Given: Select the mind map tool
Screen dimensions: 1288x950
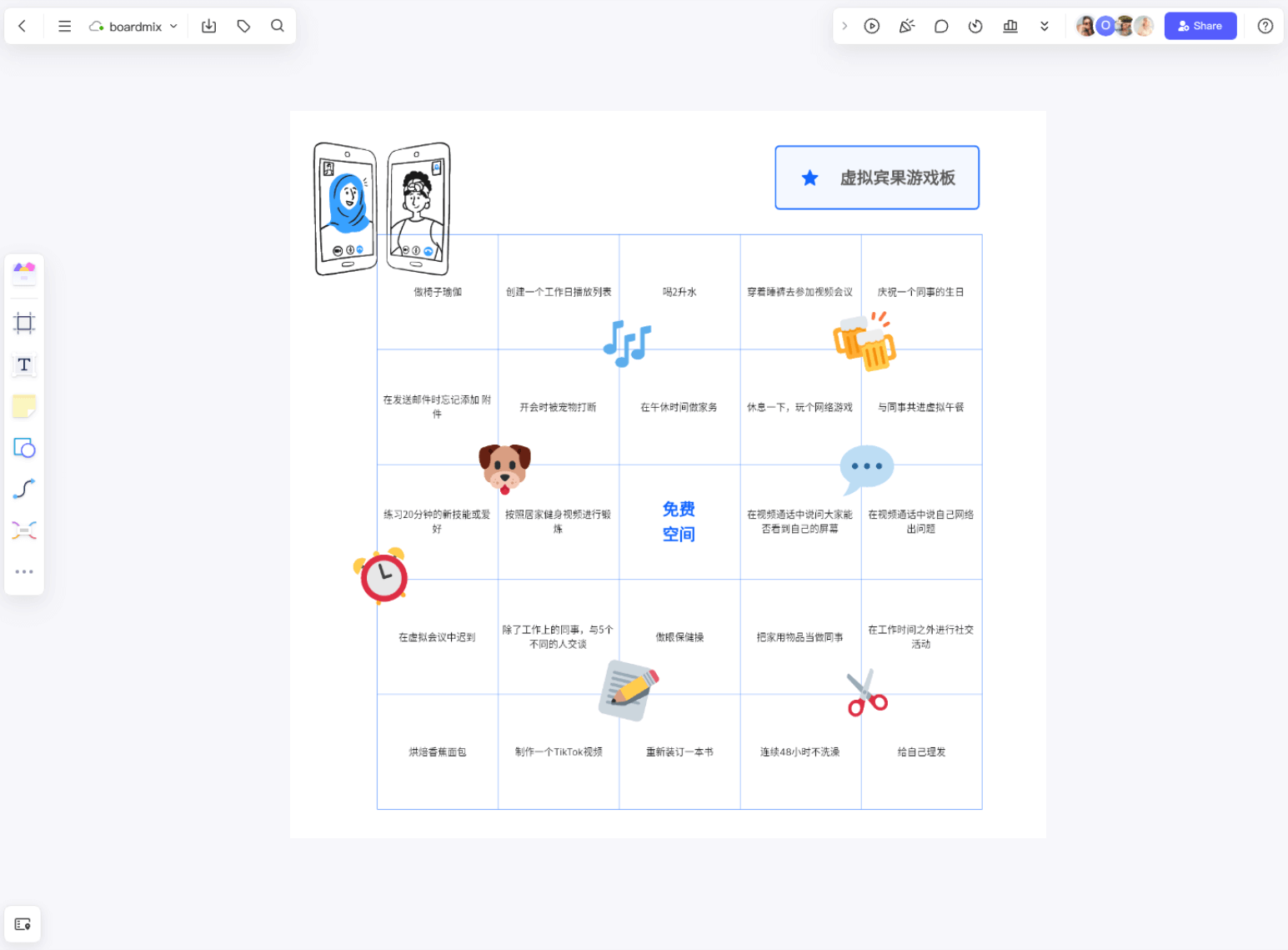Looking at the screenshot, I should (24, 530).
